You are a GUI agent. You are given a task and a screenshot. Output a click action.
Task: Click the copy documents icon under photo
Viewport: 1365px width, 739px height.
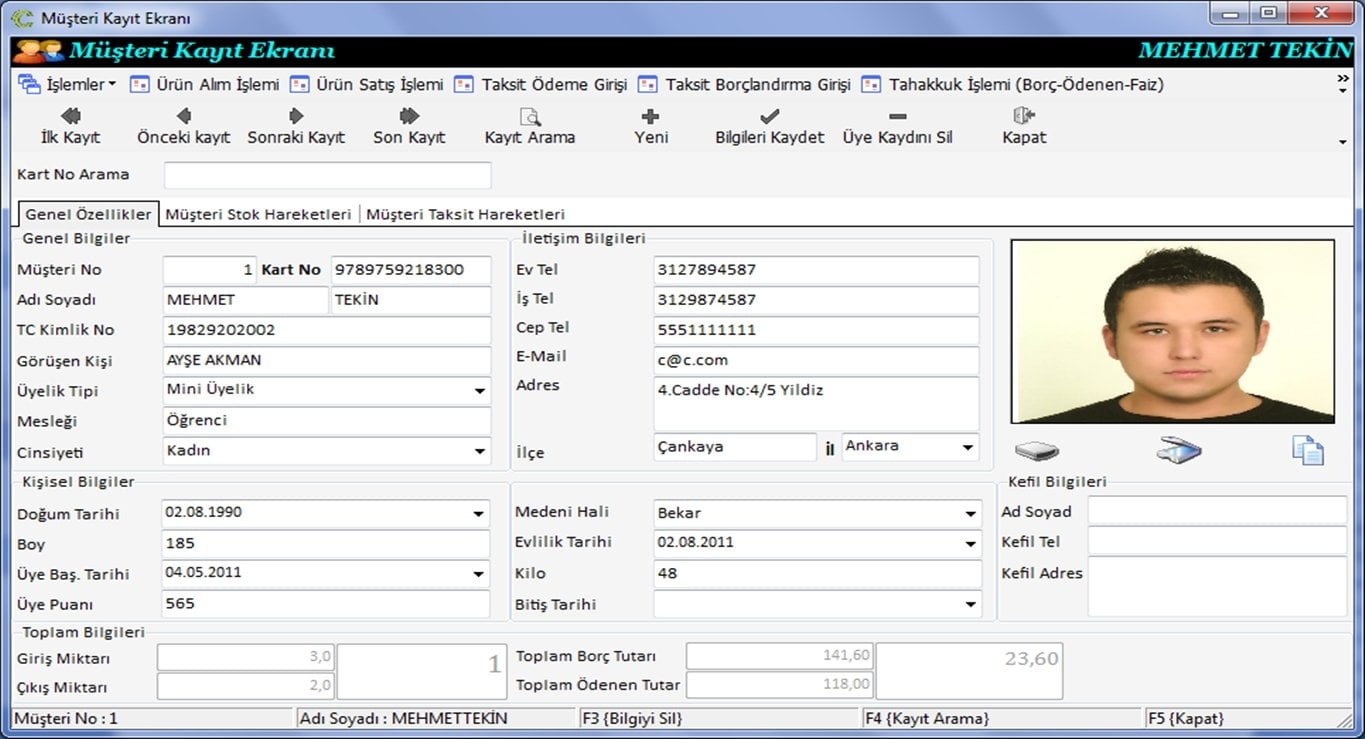point(1307,451)
